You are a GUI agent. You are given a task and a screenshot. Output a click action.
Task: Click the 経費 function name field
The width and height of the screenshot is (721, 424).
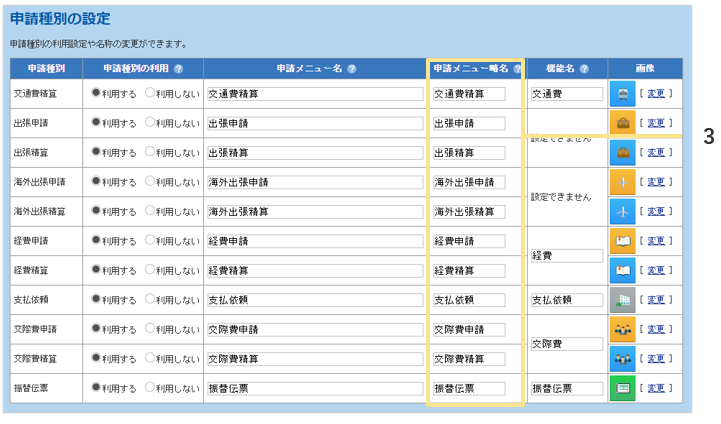[566, 256]
